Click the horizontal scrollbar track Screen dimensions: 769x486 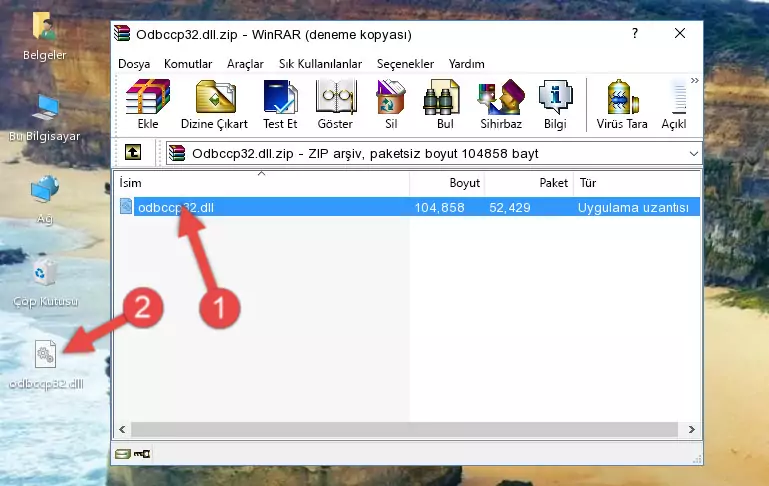[x=405, y=429]
